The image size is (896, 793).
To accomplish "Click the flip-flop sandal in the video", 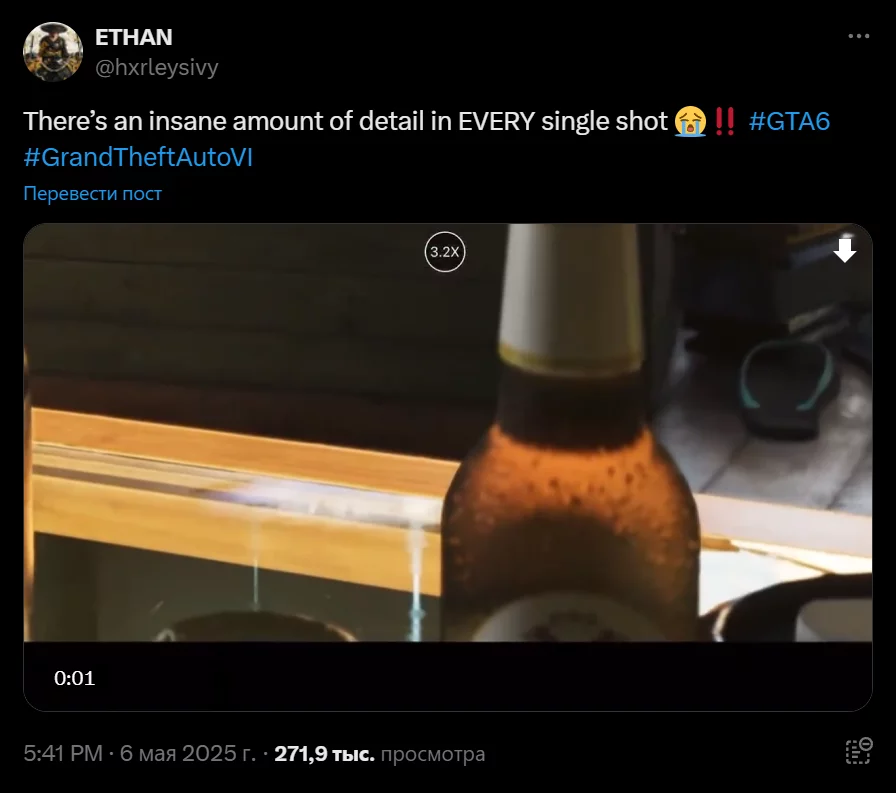I will pos(787,389).
